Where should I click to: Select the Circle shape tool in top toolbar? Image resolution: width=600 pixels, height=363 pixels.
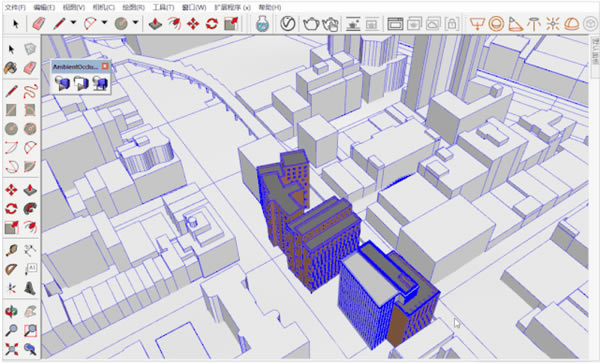pyautogui.click(x=121, y=24)
